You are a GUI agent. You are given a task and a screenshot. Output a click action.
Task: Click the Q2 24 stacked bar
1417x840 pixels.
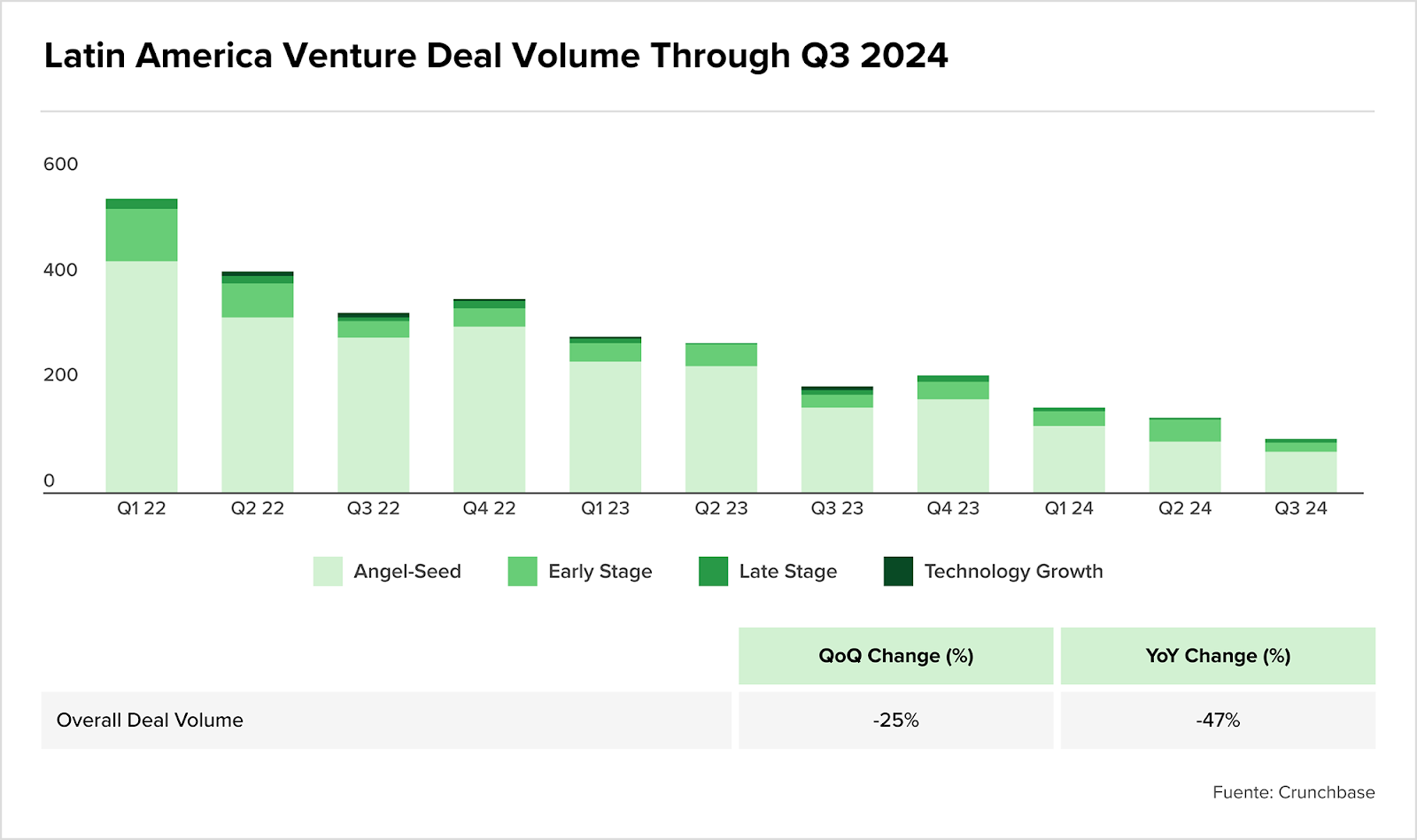1185,459
